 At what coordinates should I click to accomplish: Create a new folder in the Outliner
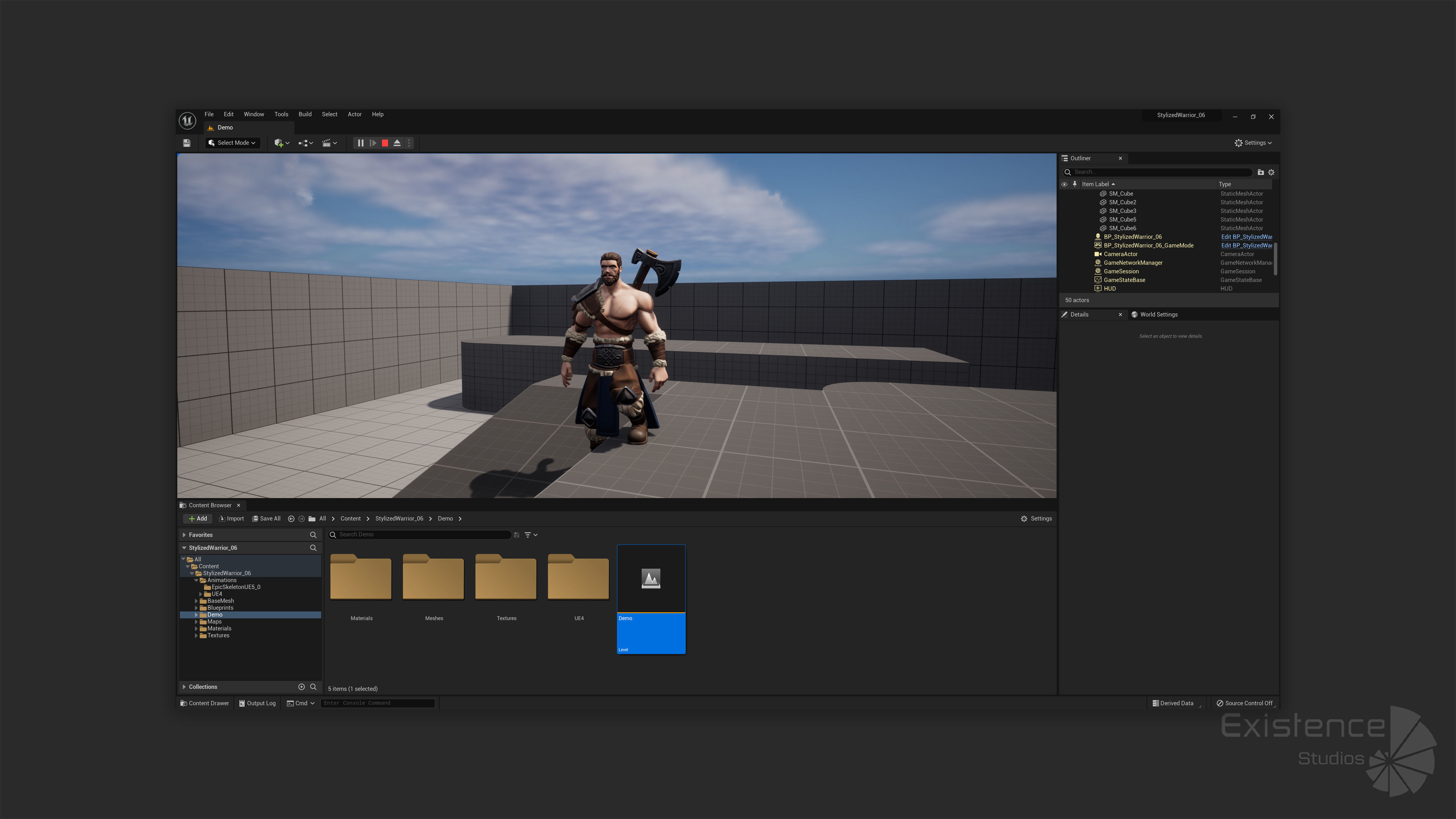(1260, 173)
